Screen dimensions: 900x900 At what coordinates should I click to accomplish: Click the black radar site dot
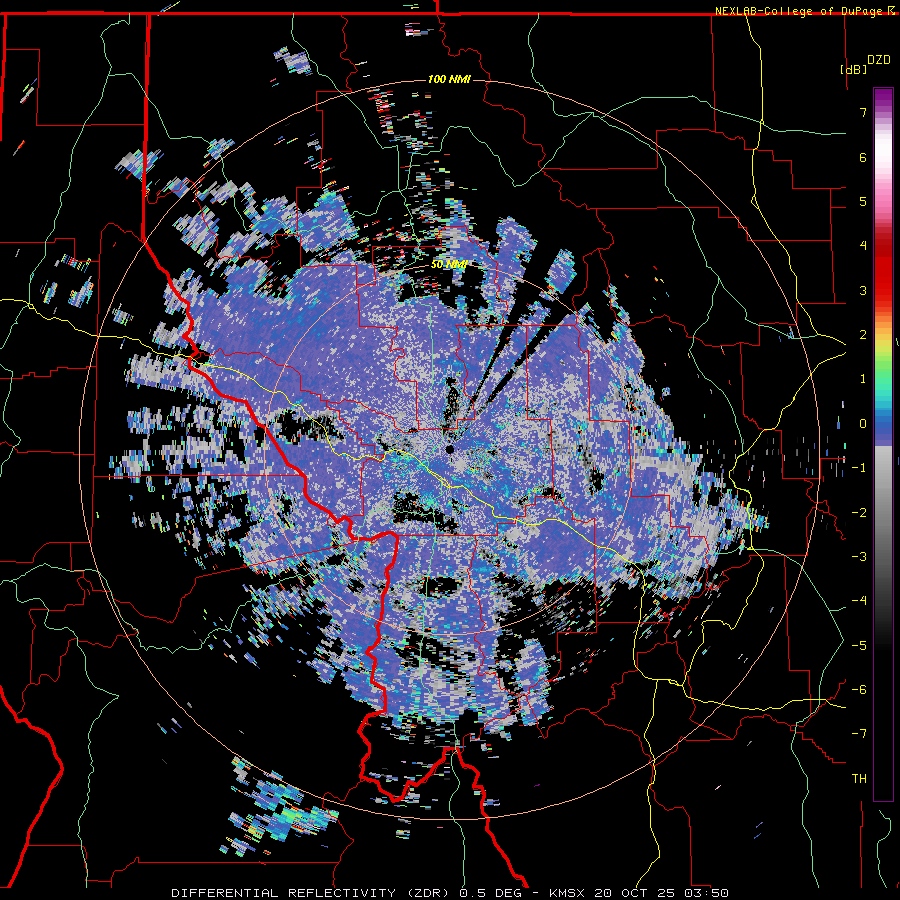450,449
